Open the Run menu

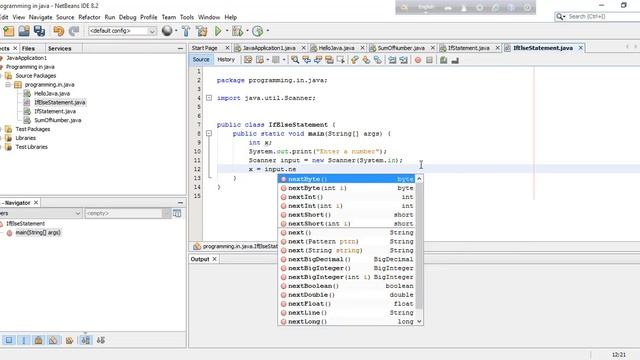[x=110, y=17]
